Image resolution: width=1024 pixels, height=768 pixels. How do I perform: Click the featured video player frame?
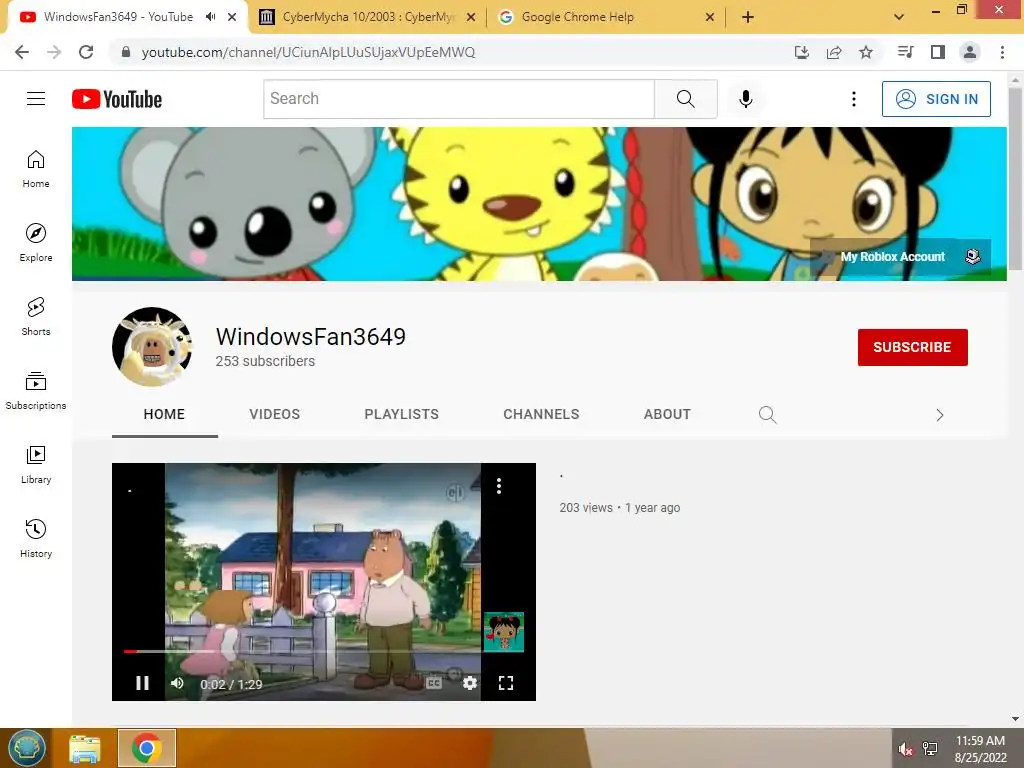coord(324,582)
